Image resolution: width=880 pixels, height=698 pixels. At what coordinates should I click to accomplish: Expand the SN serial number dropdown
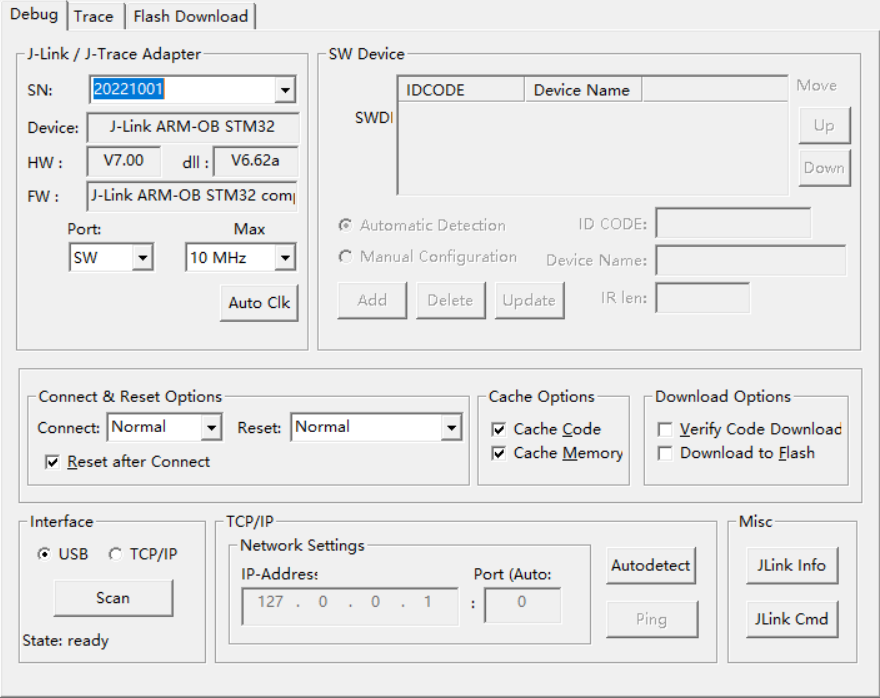(285, 90)
